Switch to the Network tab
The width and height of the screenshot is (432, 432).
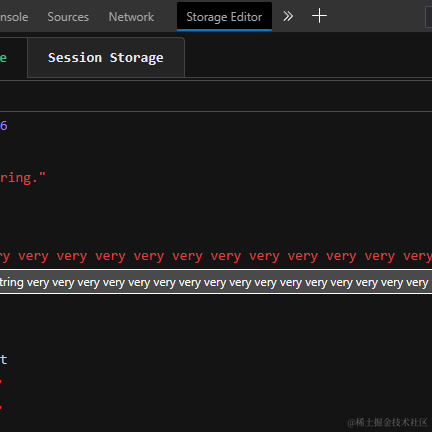(x=131, y=17)
